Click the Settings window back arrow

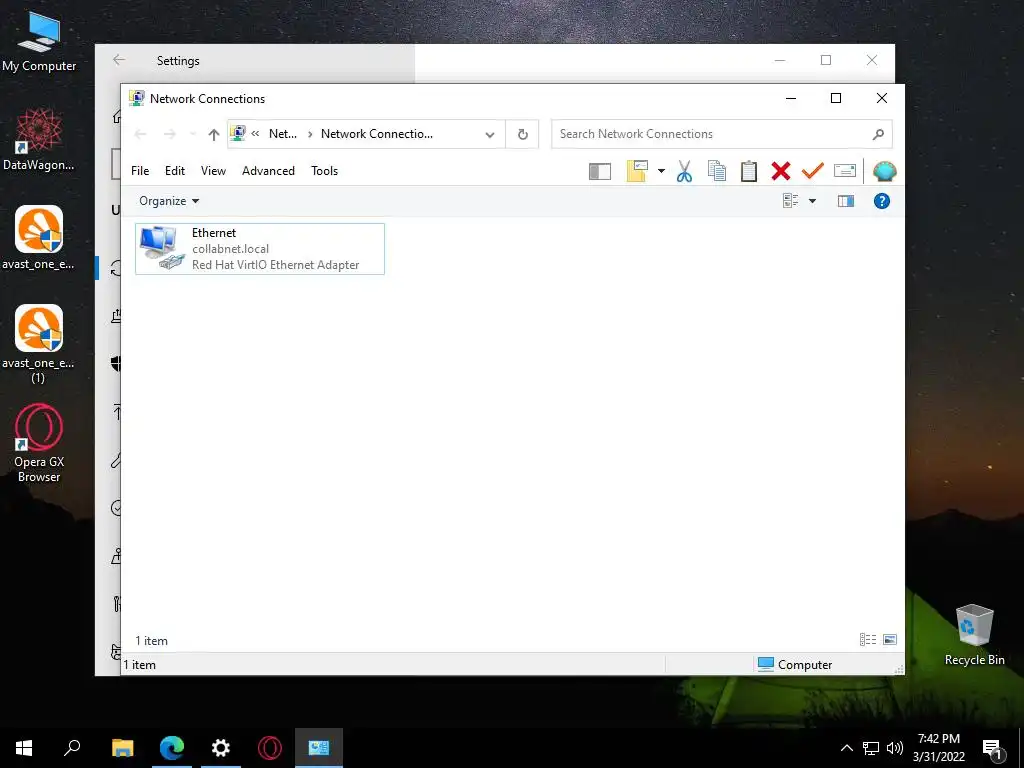[x=119, y=60]
